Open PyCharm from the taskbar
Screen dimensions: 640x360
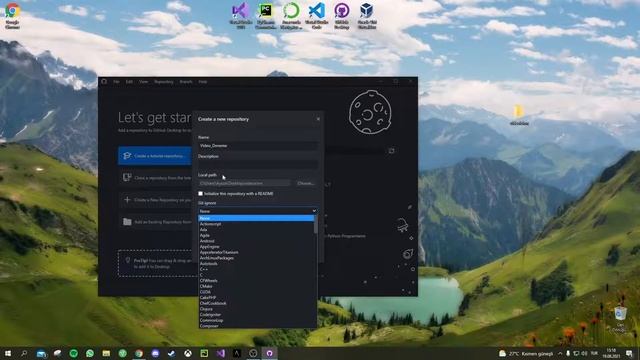[x=204, y=353]
